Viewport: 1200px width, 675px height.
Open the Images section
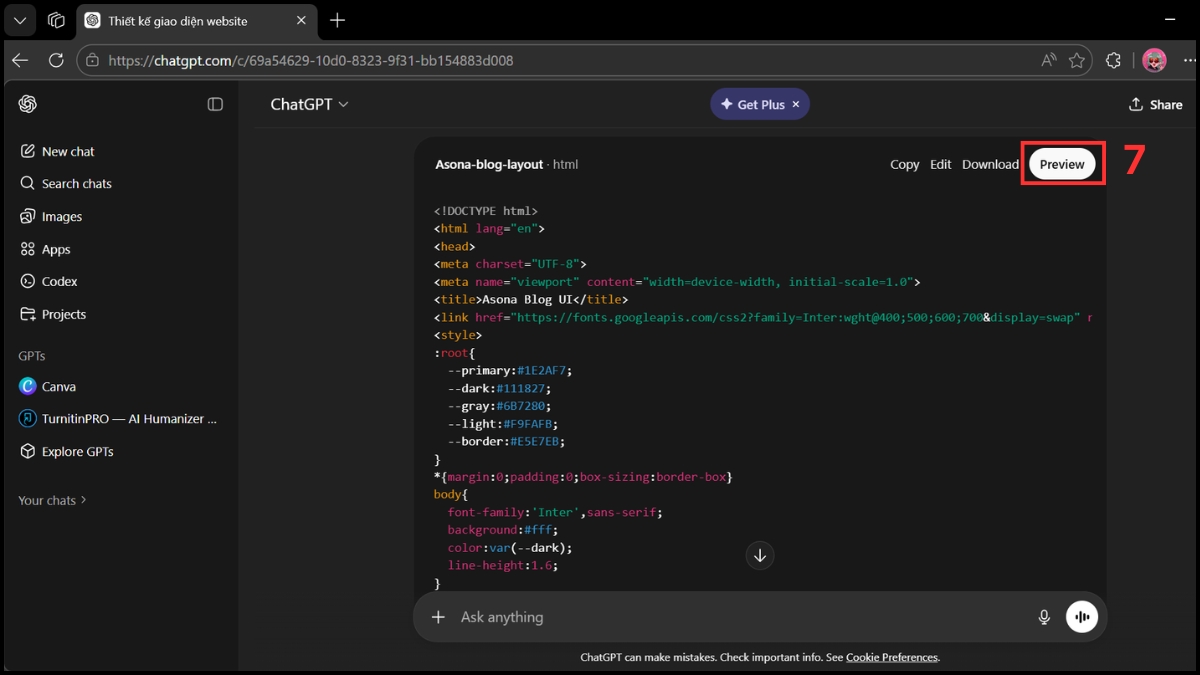[60, 216]
